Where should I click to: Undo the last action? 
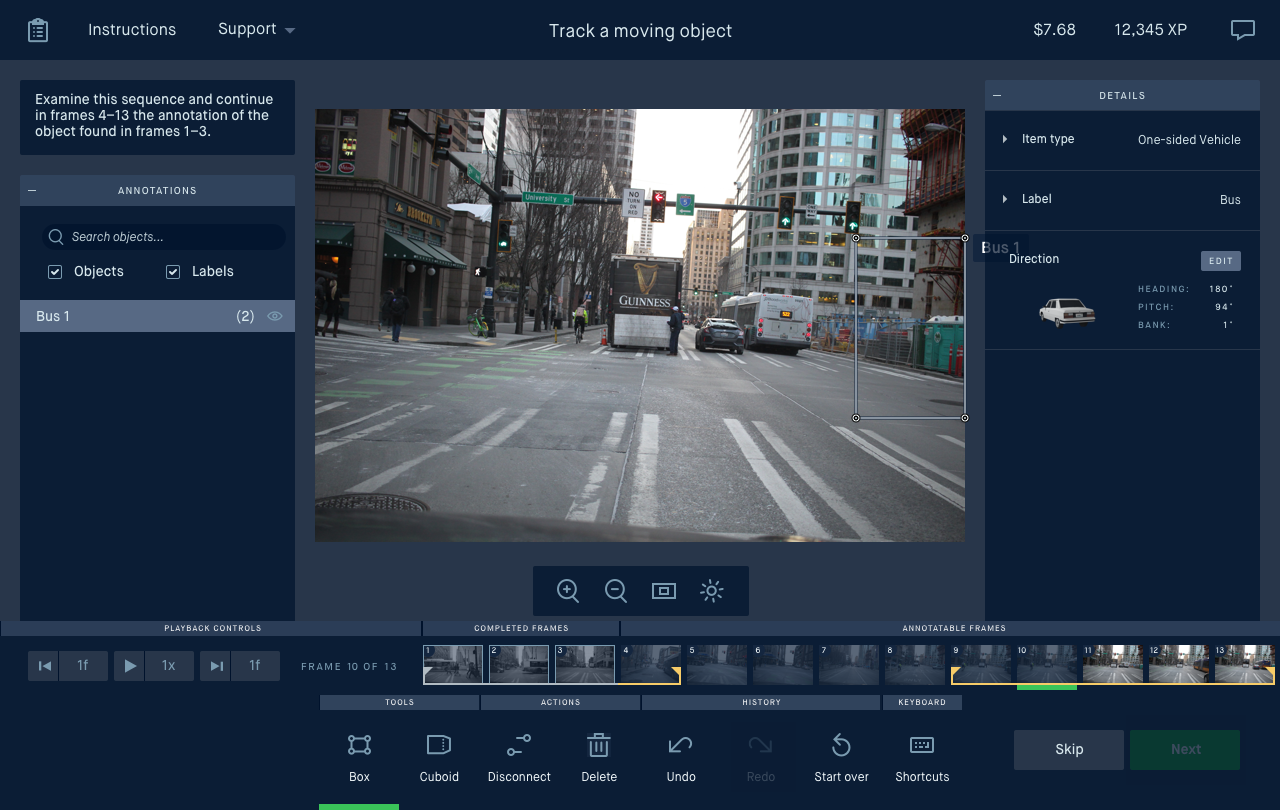[x=681, y=756]
